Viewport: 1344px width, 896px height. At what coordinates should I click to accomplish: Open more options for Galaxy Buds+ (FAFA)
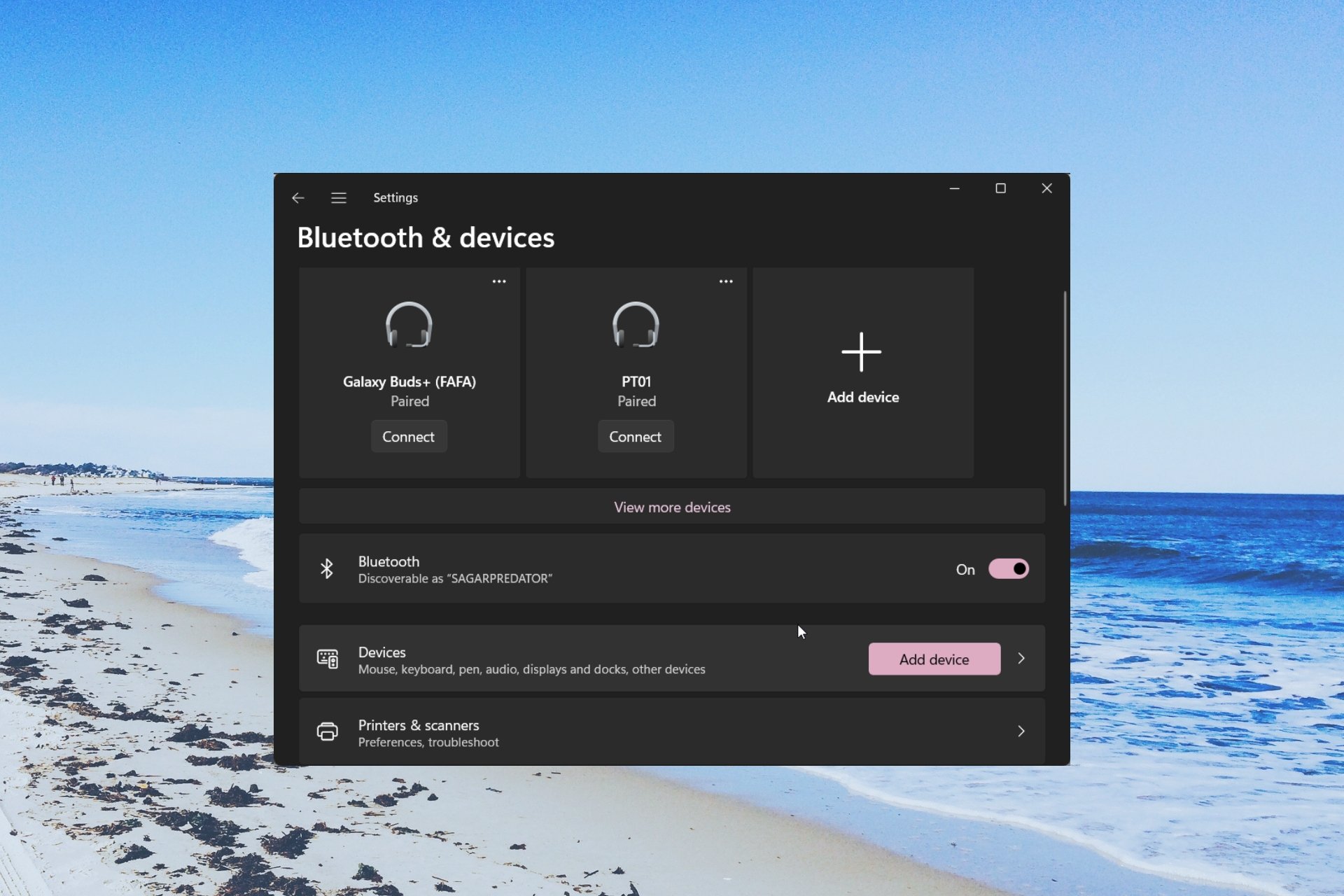(499, 281)
